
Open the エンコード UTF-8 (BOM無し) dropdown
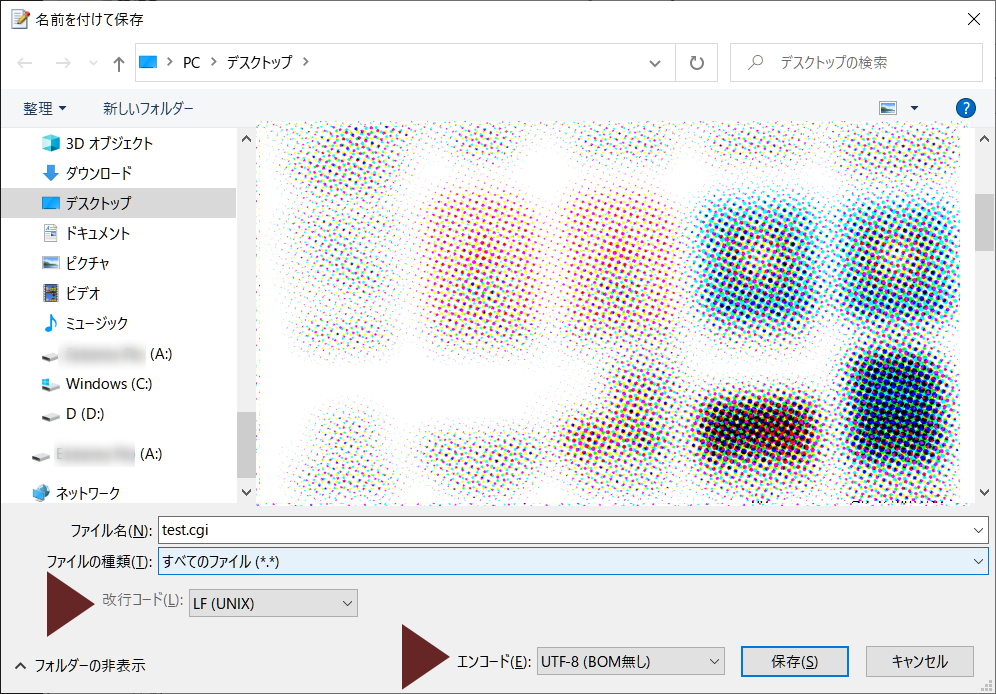click(630, 662)
